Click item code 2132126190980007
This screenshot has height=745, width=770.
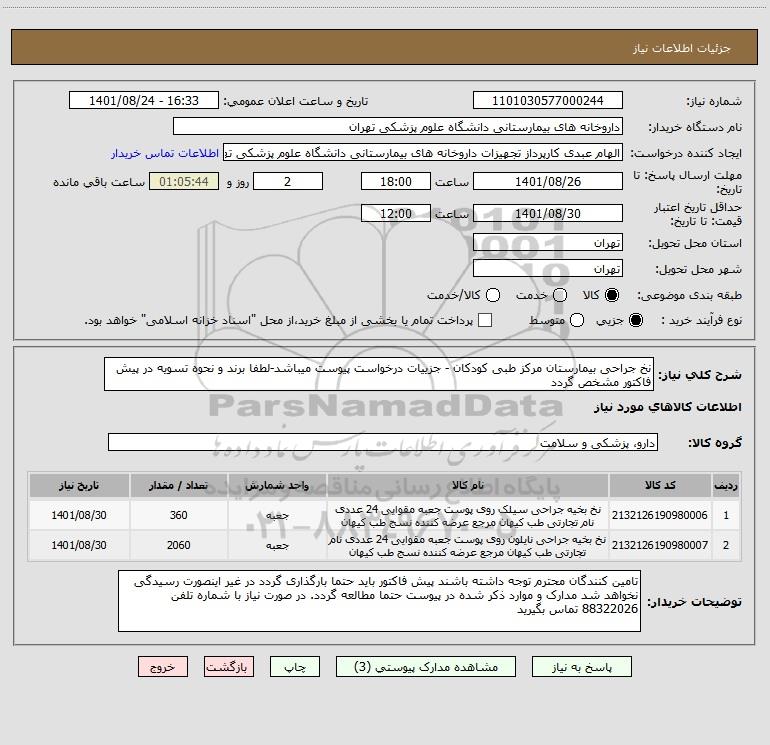point(660,545)
